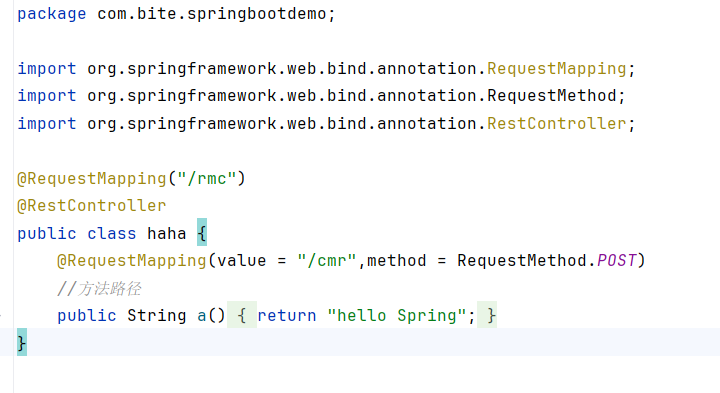This screenshot has height=393, width=720.
Task: Click the String return type
Action: pyautogui.click(x=157, y=316)
